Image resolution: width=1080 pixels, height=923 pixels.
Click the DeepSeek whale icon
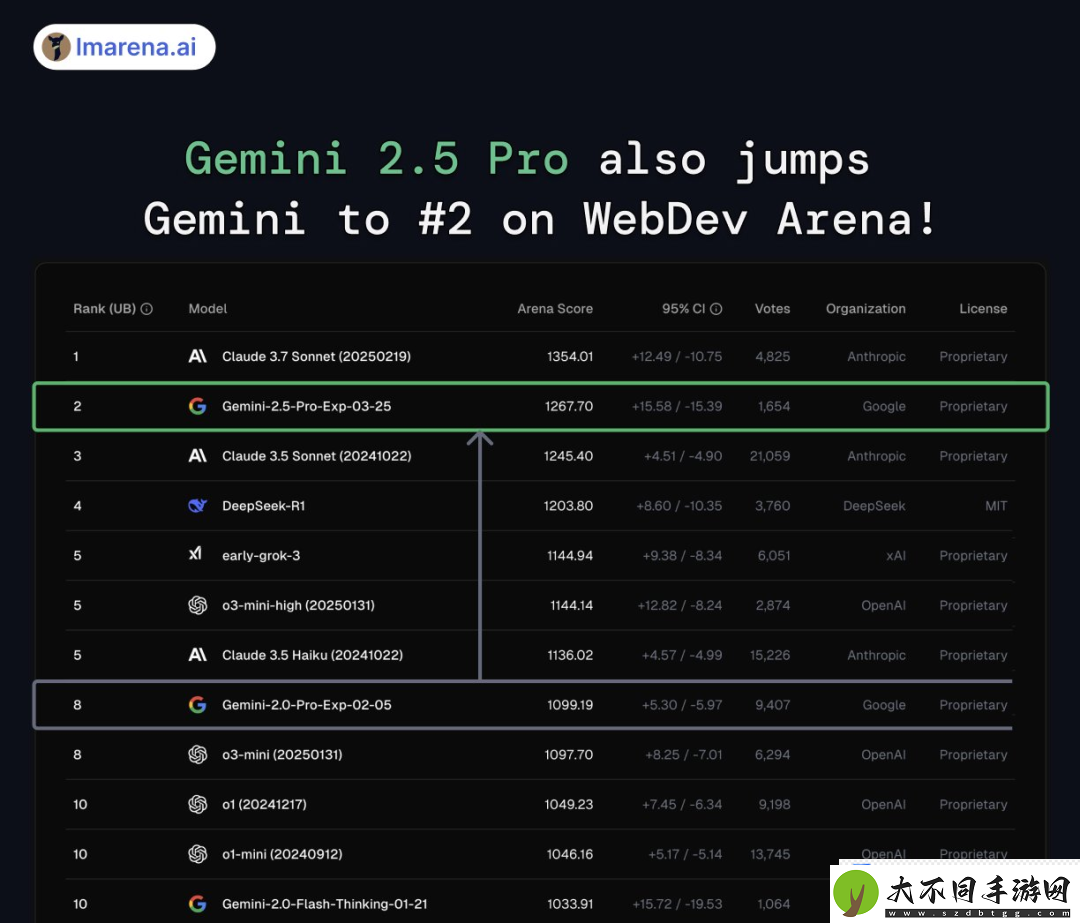(198, 506)
